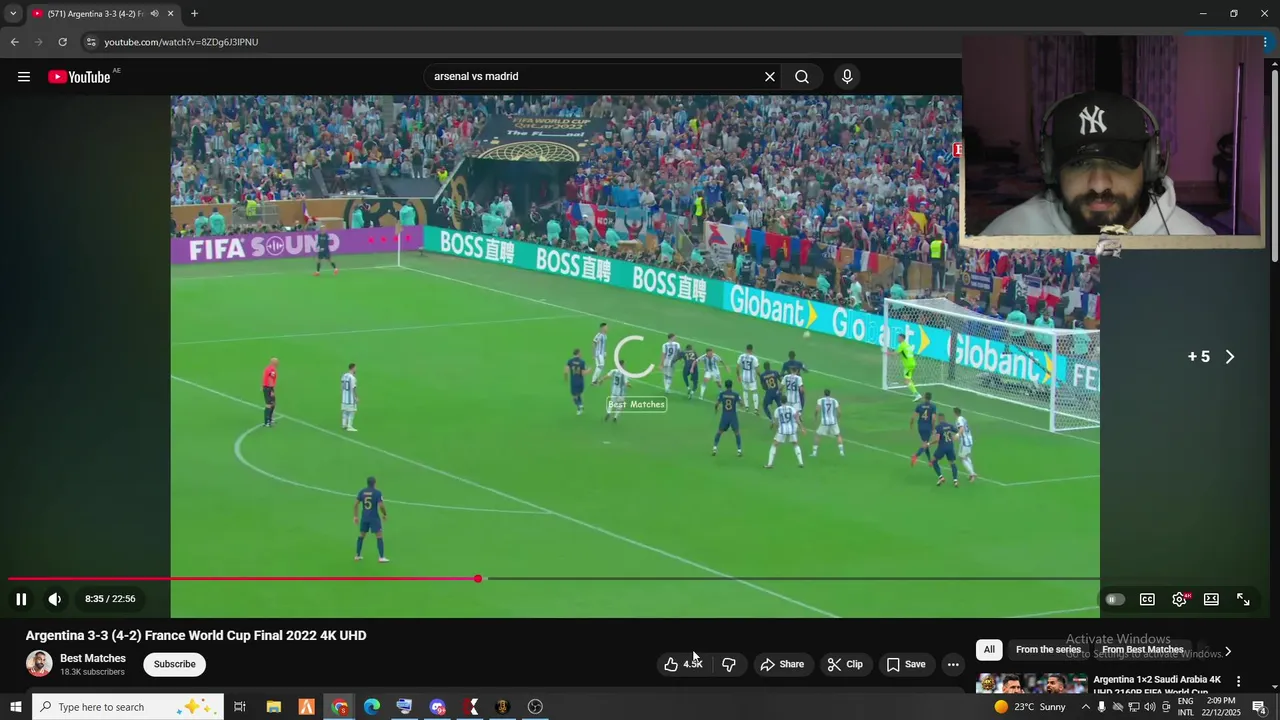Open options for Argentina Saudi Arabia video
The image size is (1280, 720).
(1239, 681)
